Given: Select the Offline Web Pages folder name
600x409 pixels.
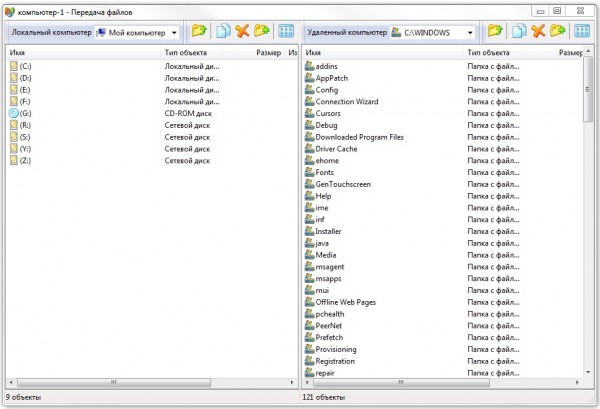Looking at the screenshot, I should 346,302.
